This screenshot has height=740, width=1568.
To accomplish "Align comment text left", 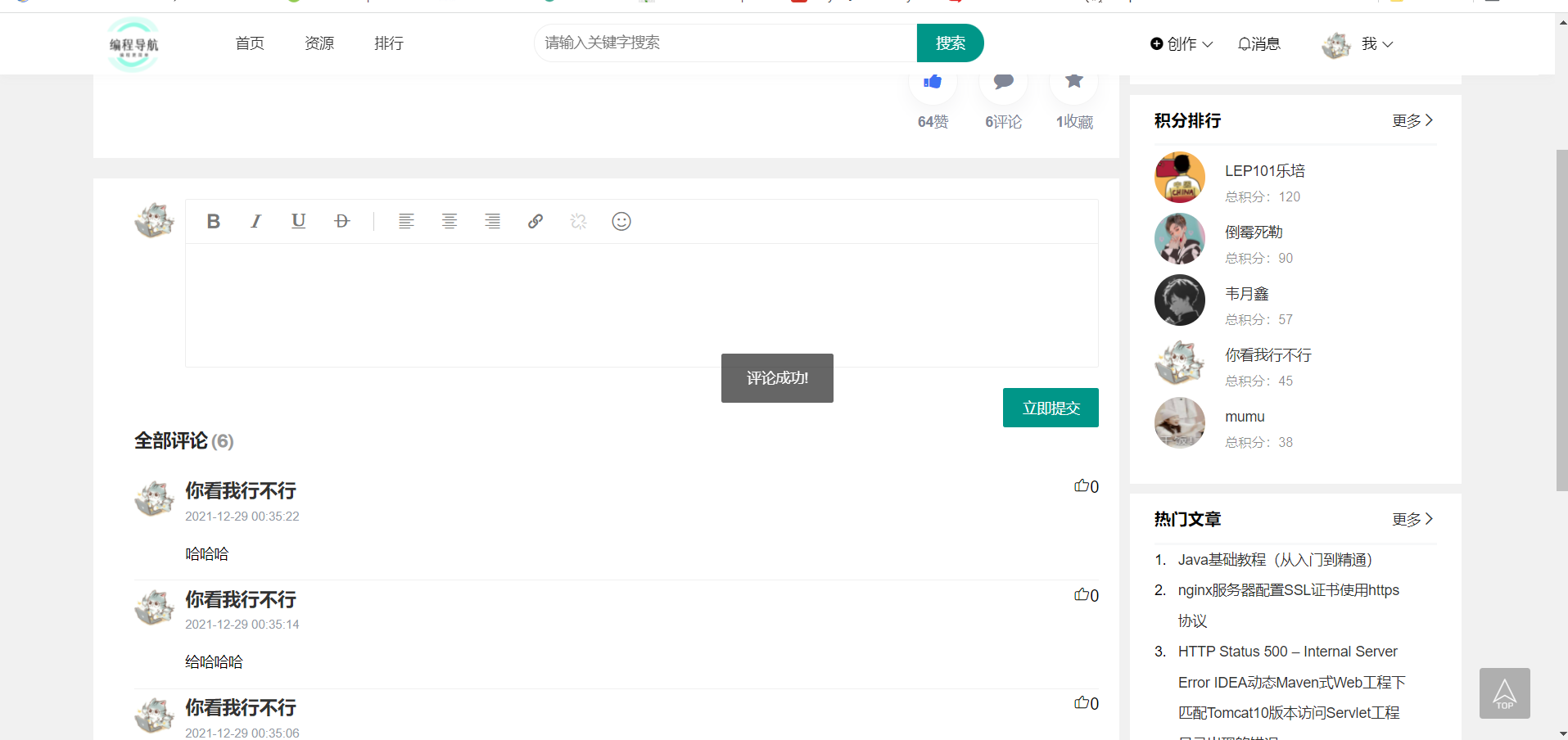I will pyautogui.click(x=406, y=221).
